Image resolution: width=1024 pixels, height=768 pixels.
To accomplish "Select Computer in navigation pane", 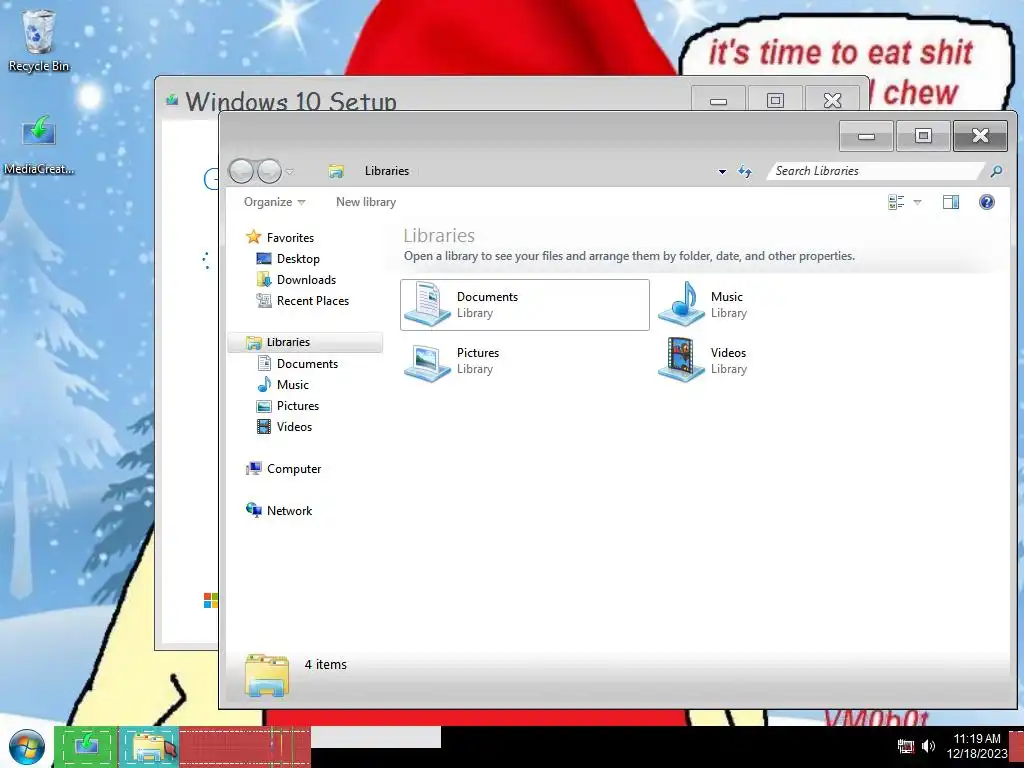I will pyautogui.click(x=294, y=469).
